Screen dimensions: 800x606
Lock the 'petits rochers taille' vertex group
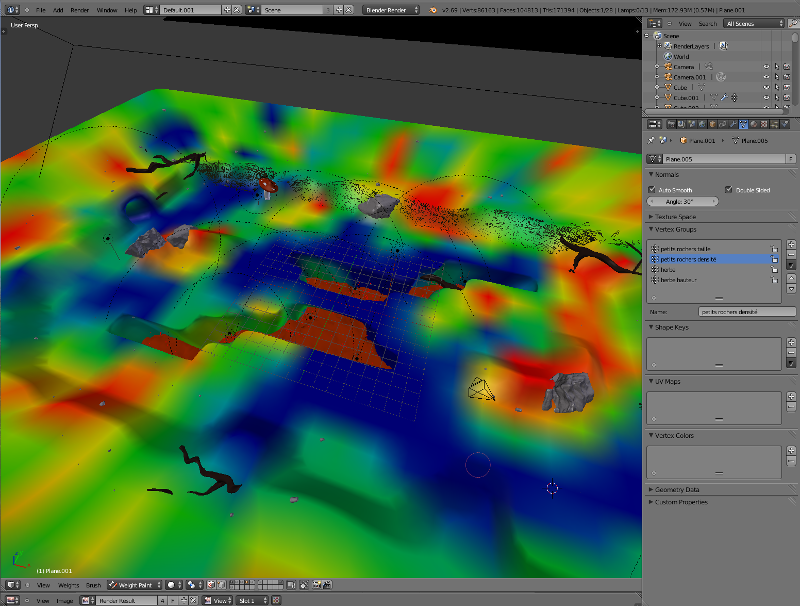tap(774, 249)
